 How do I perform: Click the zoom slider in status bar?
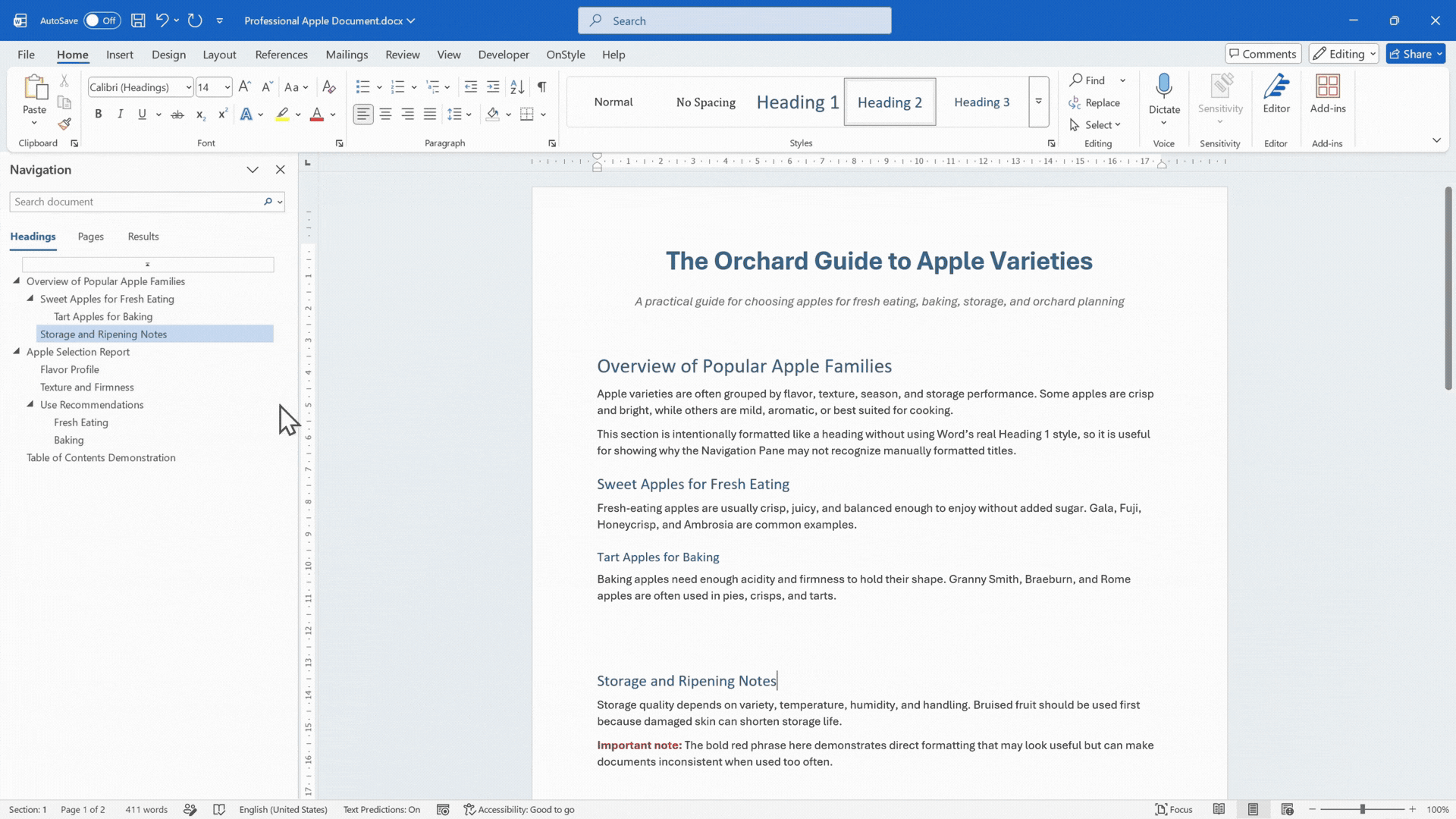click(x=1362, y=810)
